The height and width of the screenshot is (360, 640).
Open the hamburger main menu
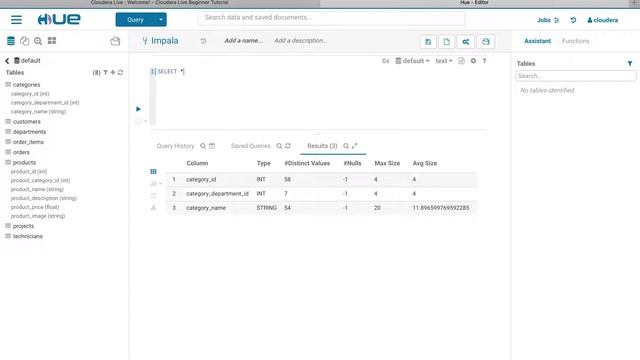(16, 20)
